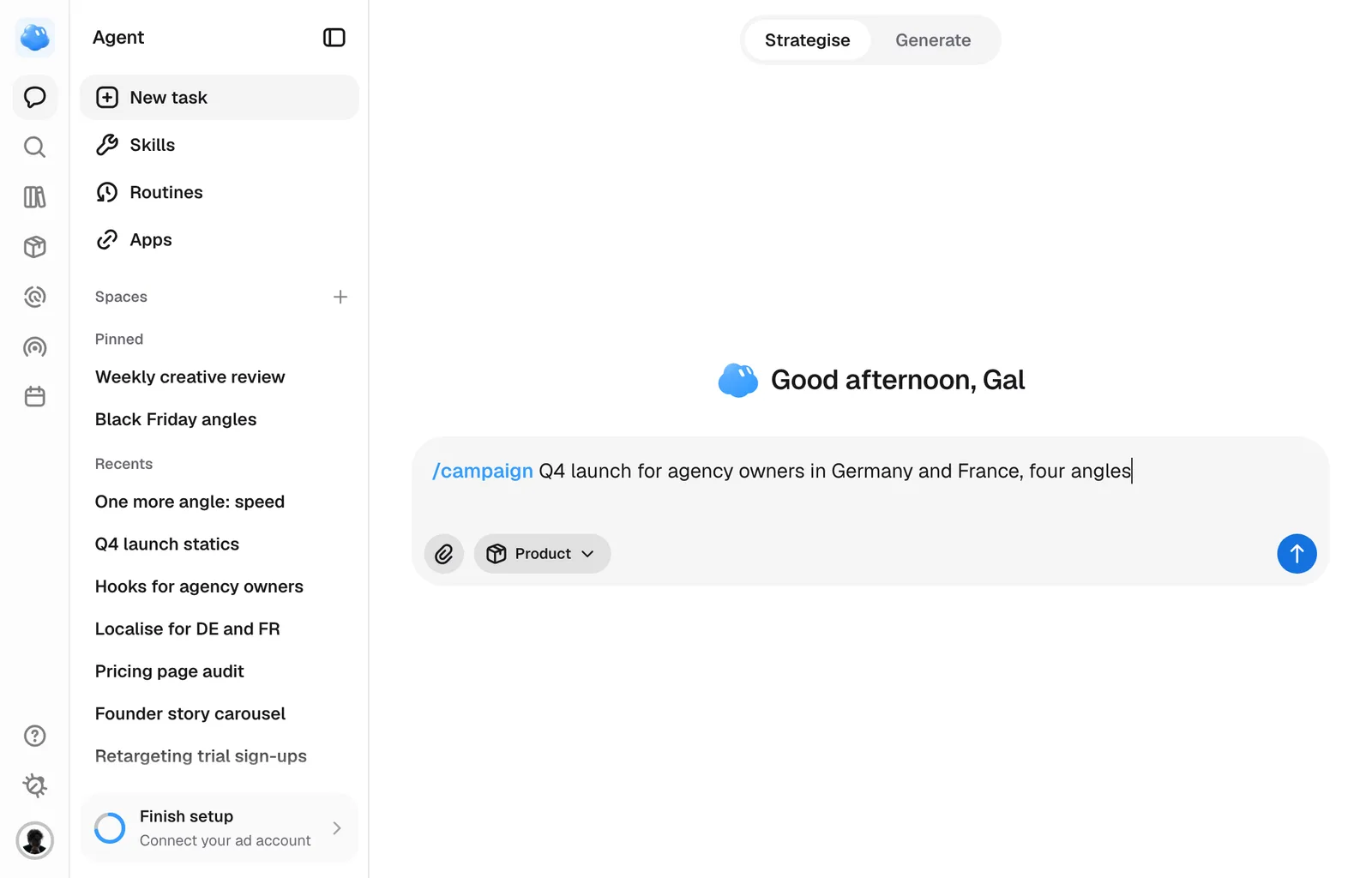Open recent Localise for DE and FR

[x=187, y=629]
